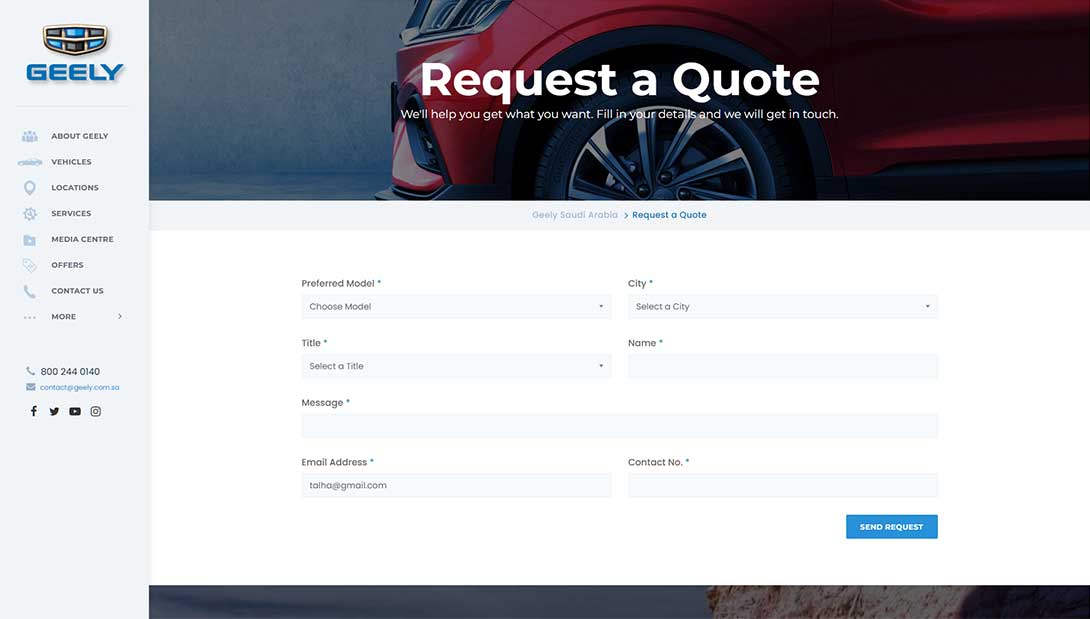The image size is (1090, 619).
Task: Focus the Message input field
Action: pos(619,426)
